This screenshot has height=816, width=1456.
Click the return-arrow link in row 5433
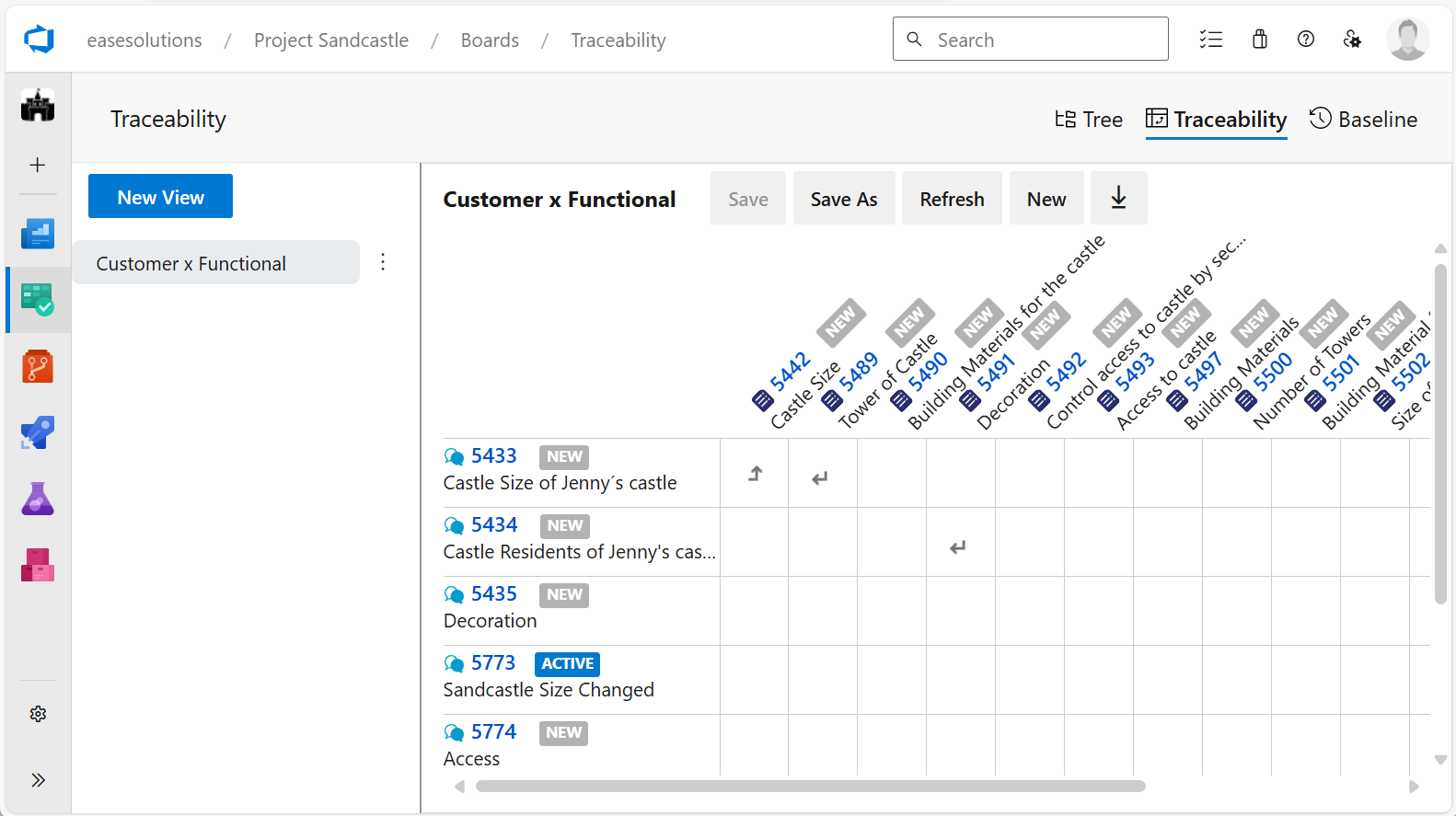pyautogui.click(x=820, y=478)
